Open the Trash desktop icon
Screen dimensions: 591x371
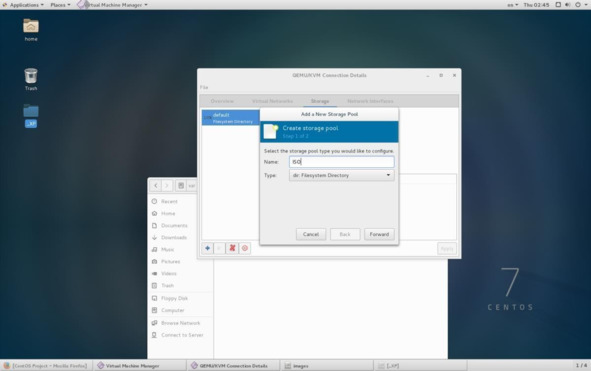31,79
